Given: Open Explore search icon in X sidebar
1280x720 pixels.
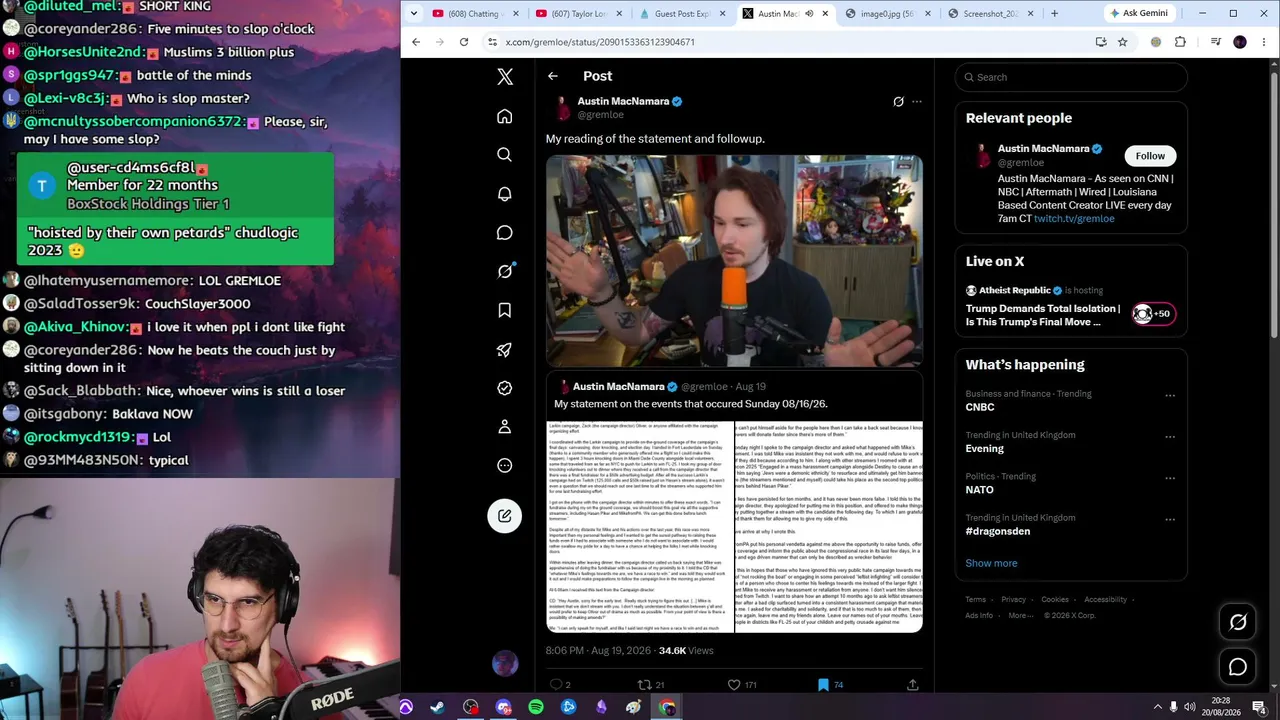Looking at the screenshot, I should tap(505, 155).
